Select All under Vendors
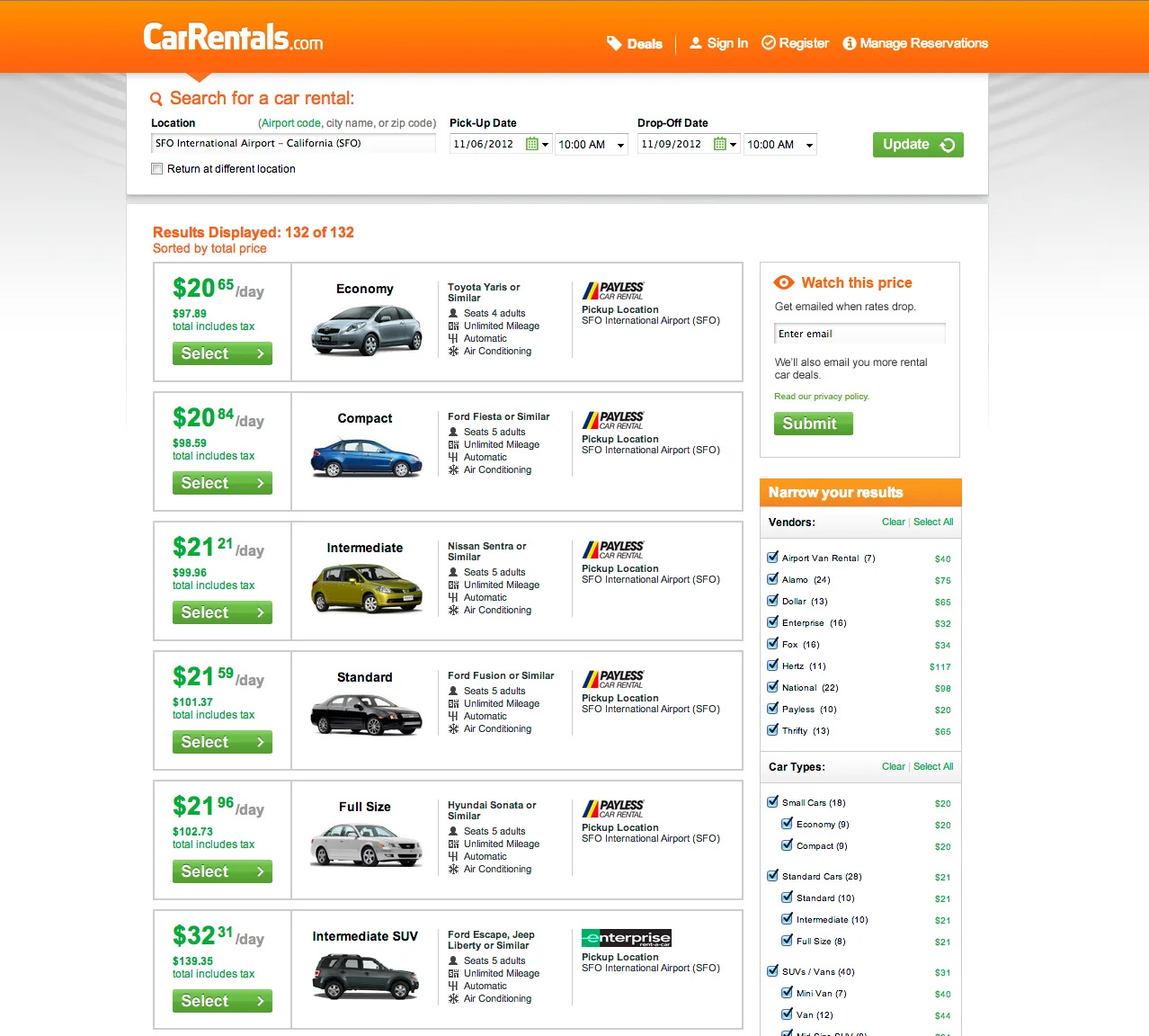The height and width of the screenshot is (1036, 1149). click(933, 522)
